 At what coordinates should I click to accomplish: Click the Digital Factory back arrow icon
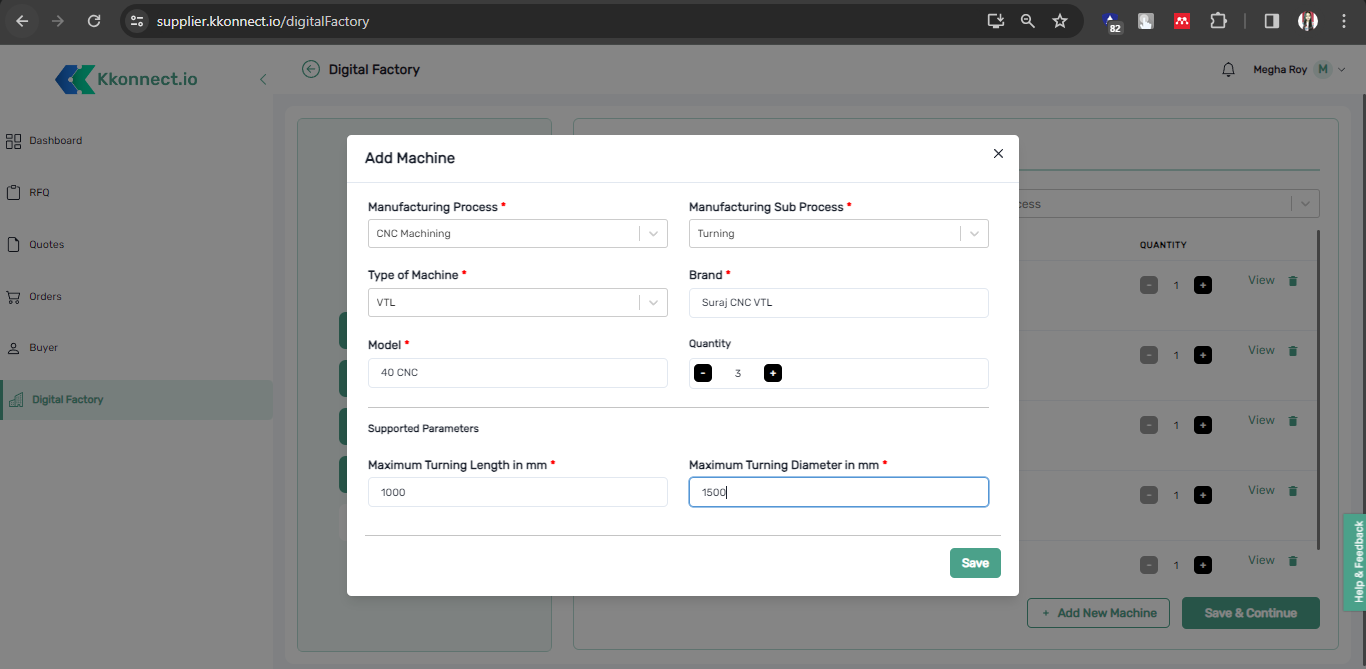311,69
